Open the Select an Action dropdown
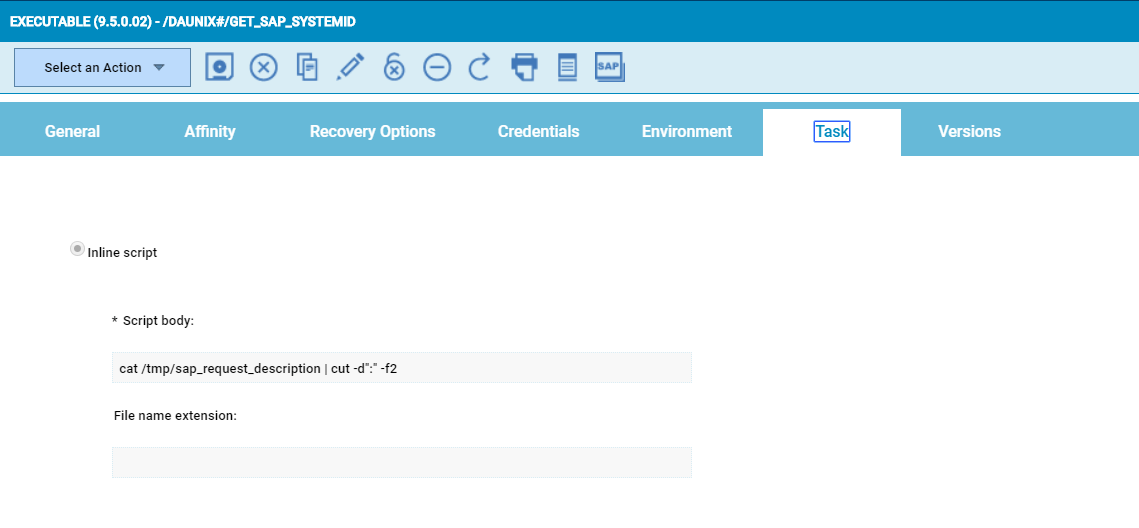 (103, 68)
